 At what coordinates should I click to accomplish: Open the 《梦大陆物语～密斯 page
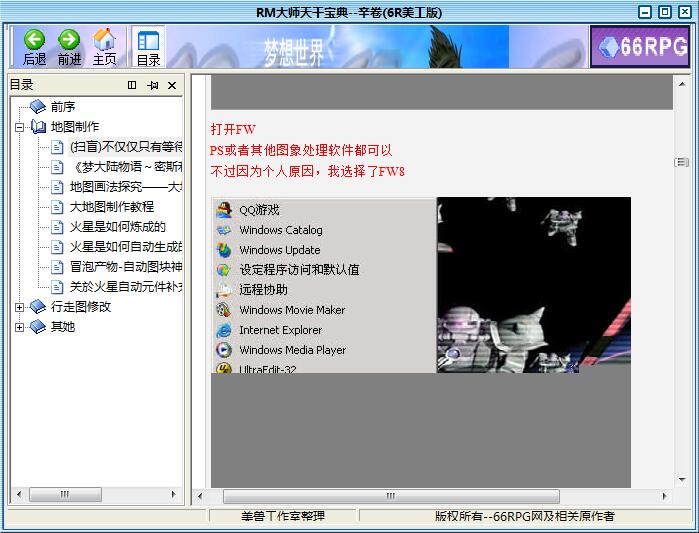point(126,167)
